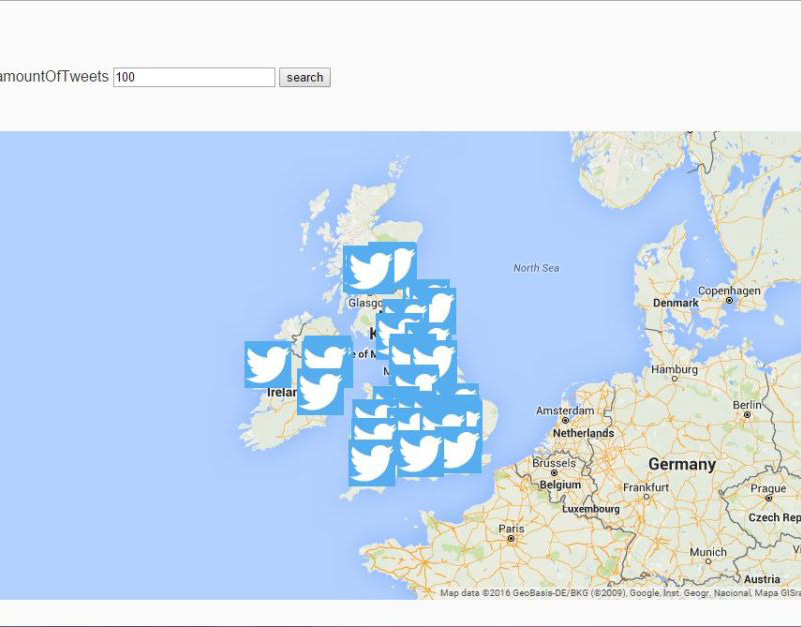Image resolution: width=801 pixels, height=627 pixels.
Task: Click the Frankfurt city label
Action: pyautogui.click(x=646, y=487)
